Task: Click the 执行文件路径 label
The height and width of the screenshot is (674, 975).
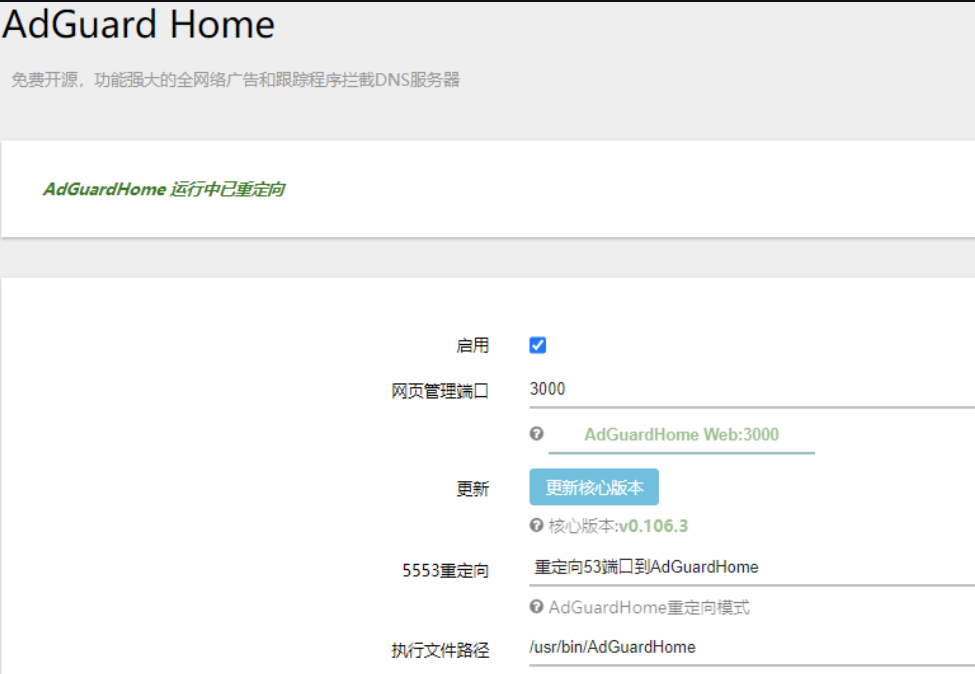Action: (x=440, y=650)
